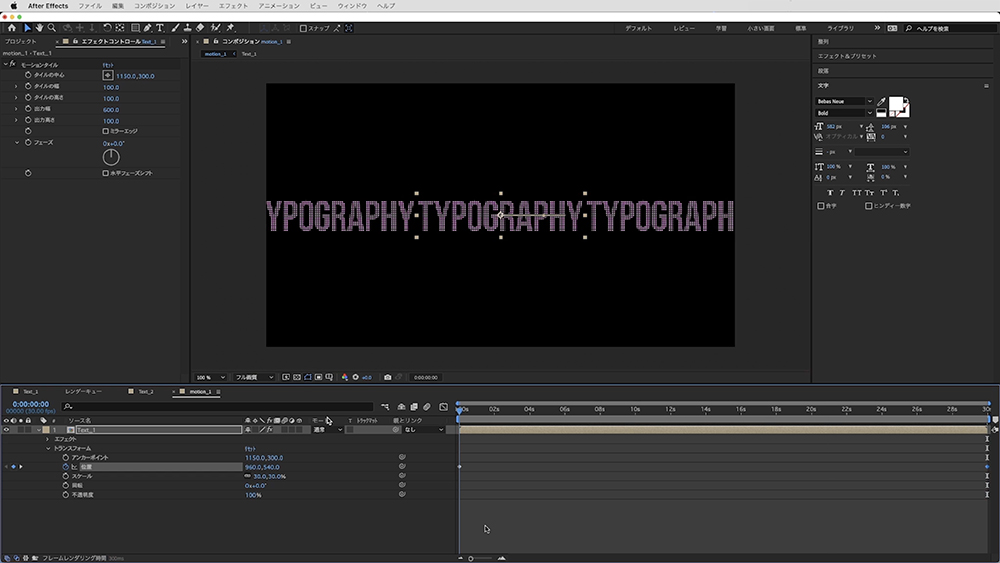
Task: Click the eyedropper in the Character panel
Action: point(881,101)
